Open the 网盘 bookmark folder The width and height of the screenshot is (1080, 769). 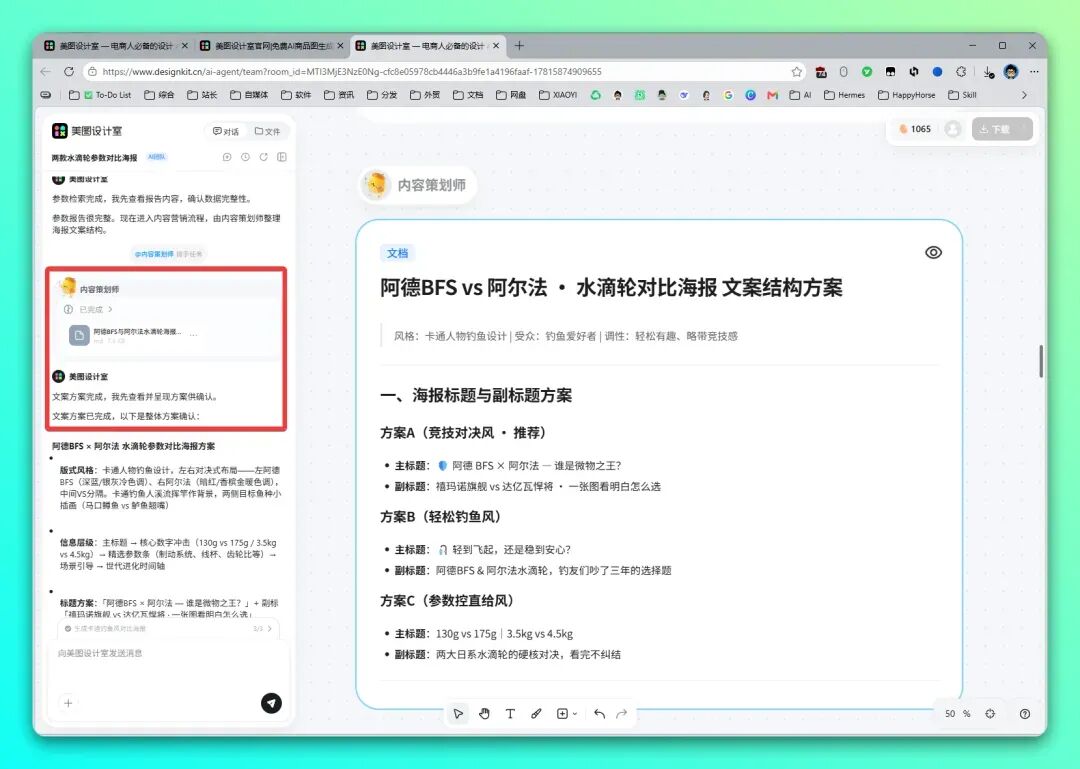pos(511,95)
